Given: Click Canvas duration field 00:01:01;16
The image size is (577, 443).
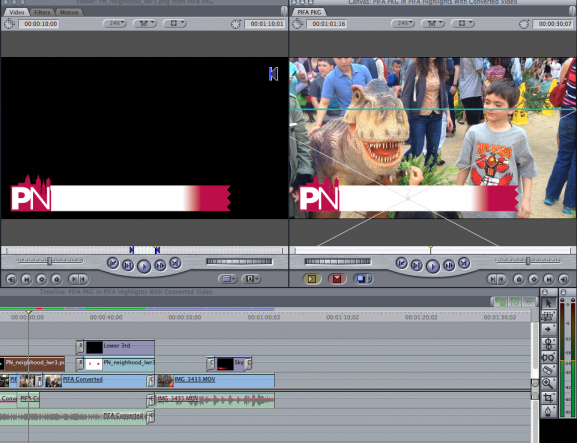Looking at the screenshot, I should tap(327, 24).
